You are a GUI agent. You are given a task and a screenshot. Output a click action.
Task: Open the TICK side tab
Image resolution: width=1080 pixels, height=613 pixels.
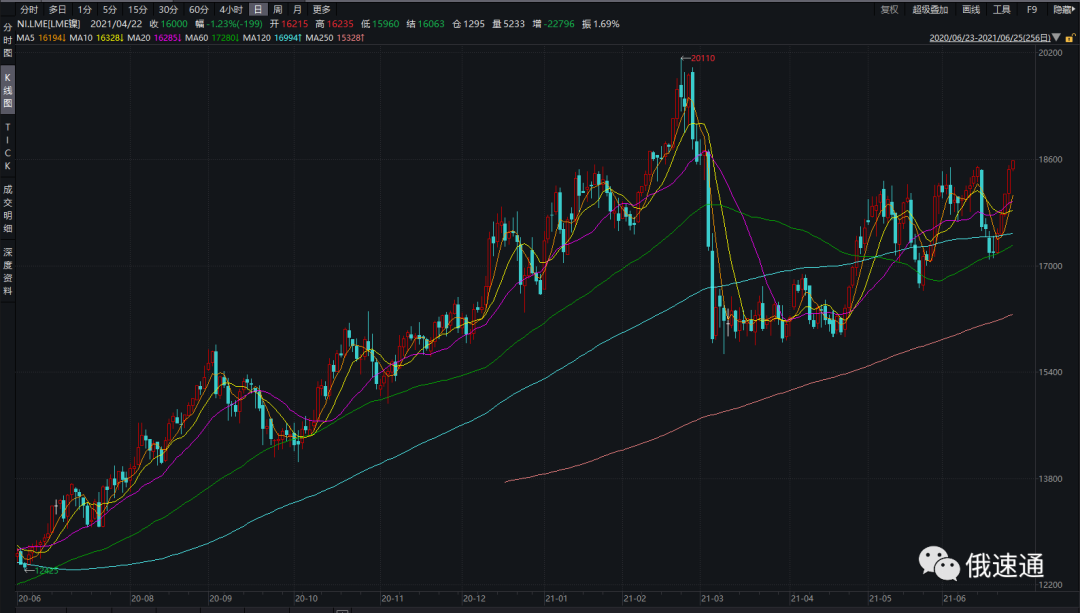pos(7,146)
